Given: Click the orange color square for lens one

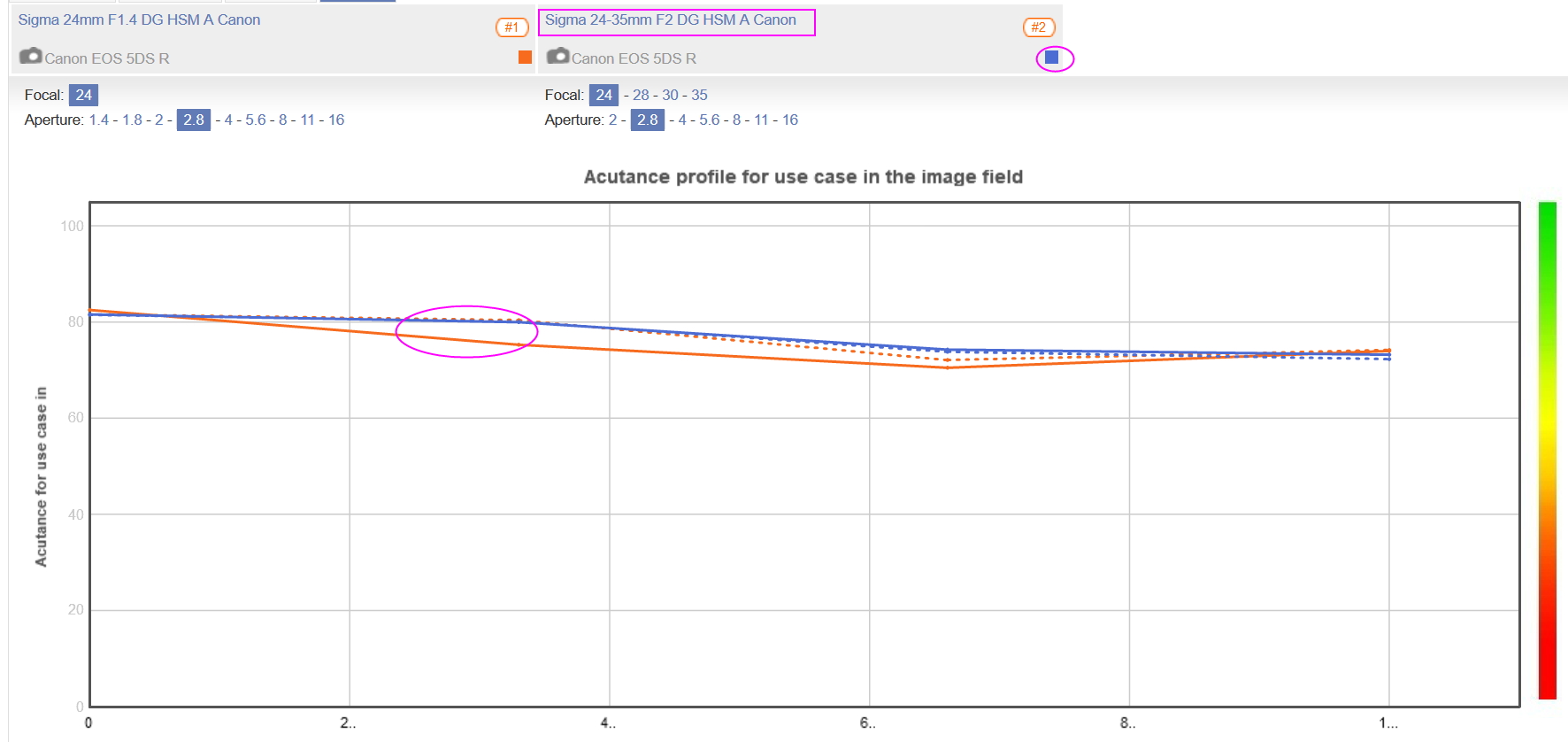Looking at the screenshot, I should (525, 58).
